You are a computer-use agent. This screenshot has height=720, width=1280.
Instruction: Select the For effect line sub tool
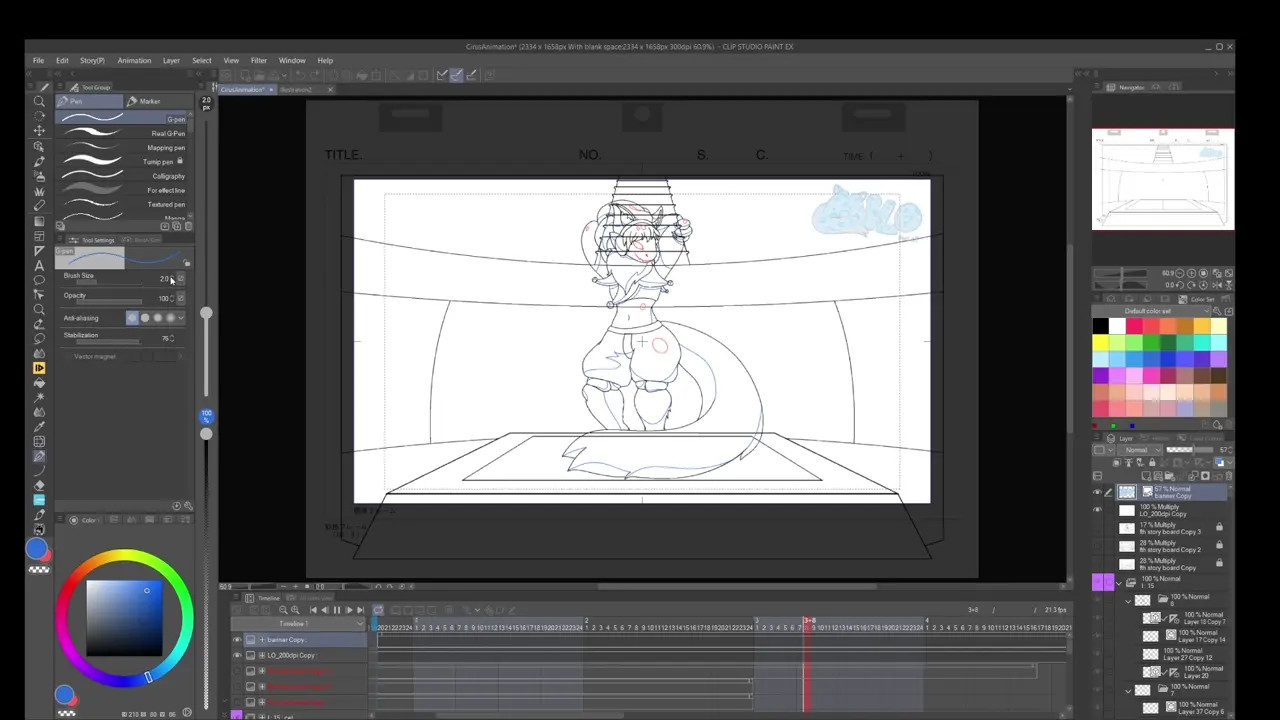[x=120, y=190]
